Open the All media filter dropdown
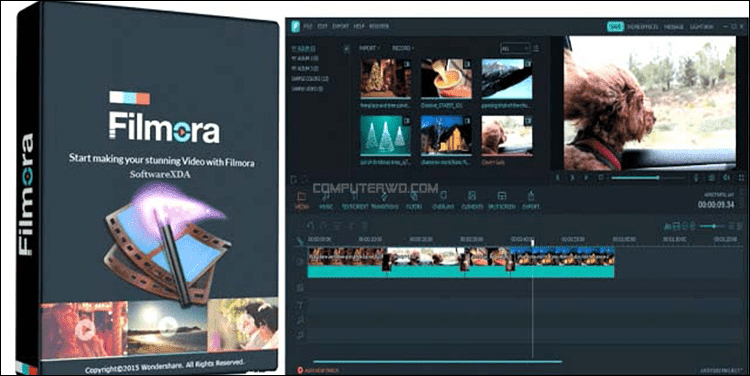 tap(515, 48)
